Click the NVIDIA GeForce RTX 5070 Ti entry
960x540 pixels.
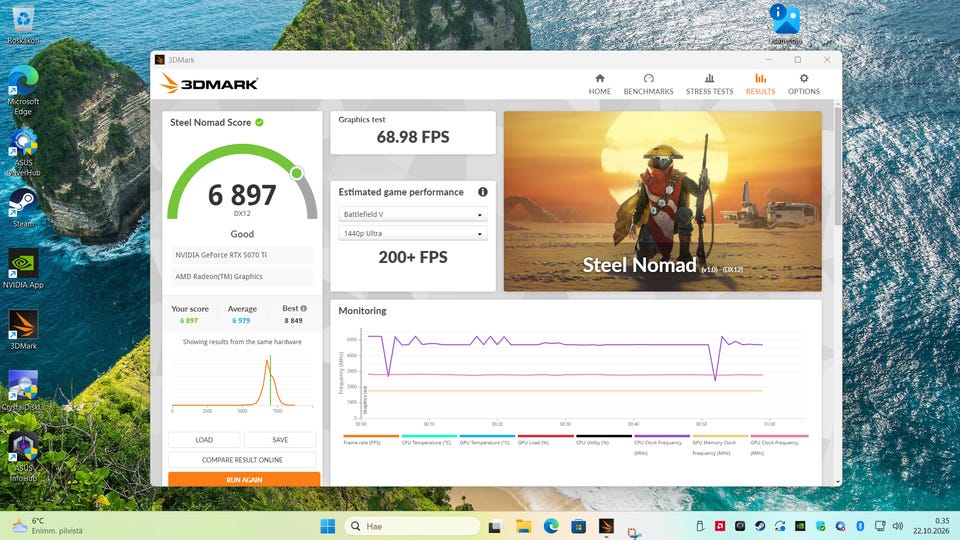pyautogui.click(x=242, y=255)
